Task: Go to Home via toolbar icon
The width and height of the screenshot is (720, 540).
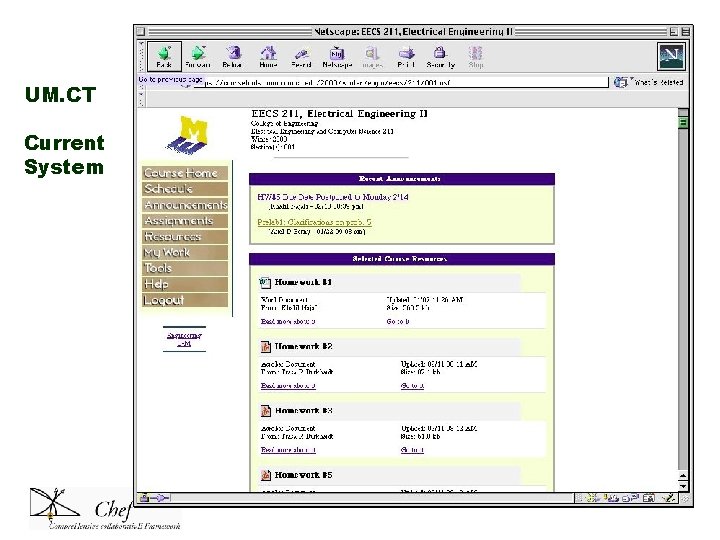Action: pyautogui.click(x=268, y=57)
